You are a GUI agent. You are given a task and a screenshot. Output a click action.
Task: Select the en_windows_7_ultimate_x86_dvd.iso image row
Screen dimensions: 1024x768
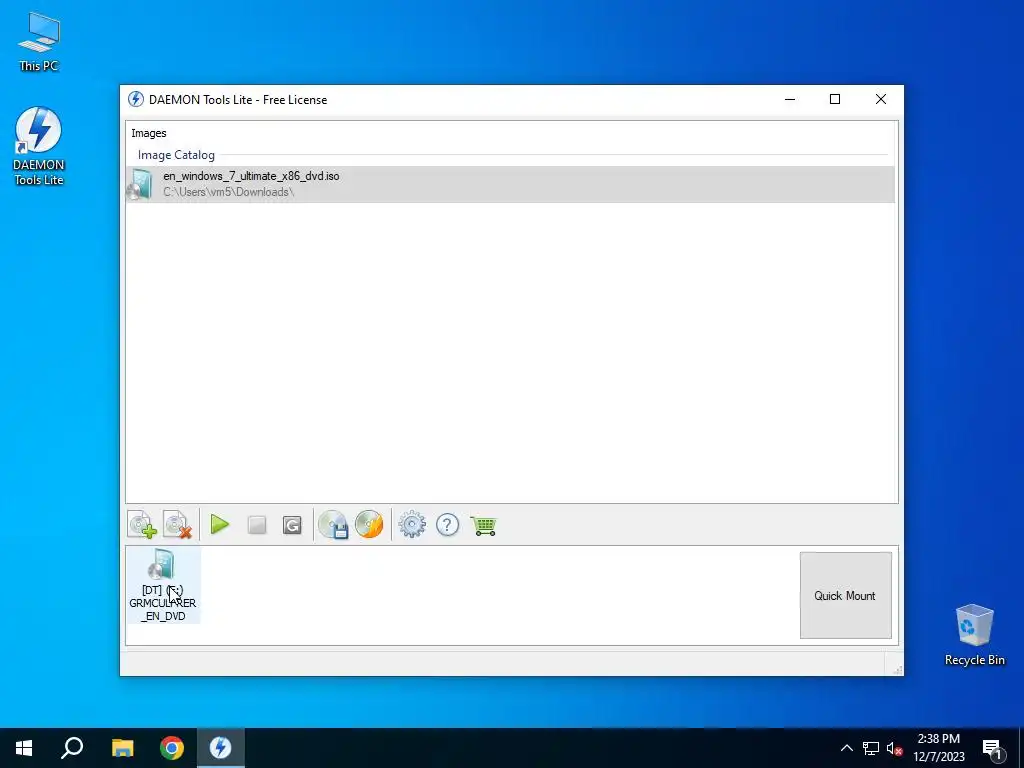tap(510, 184)
